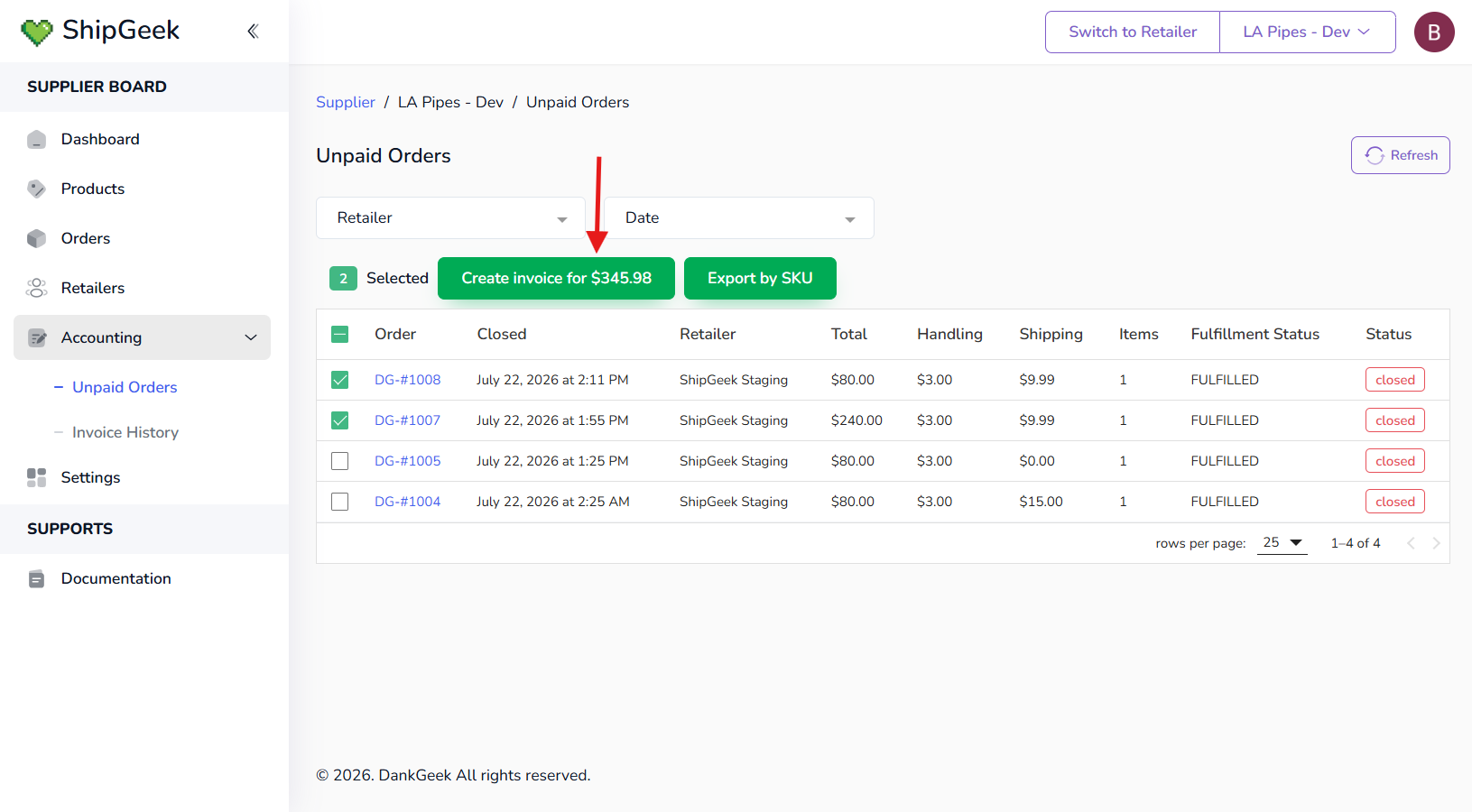Viewport: 1472px width, 812px height.
Task: Click the $240.00 total cell
Action: coord(856,420)
